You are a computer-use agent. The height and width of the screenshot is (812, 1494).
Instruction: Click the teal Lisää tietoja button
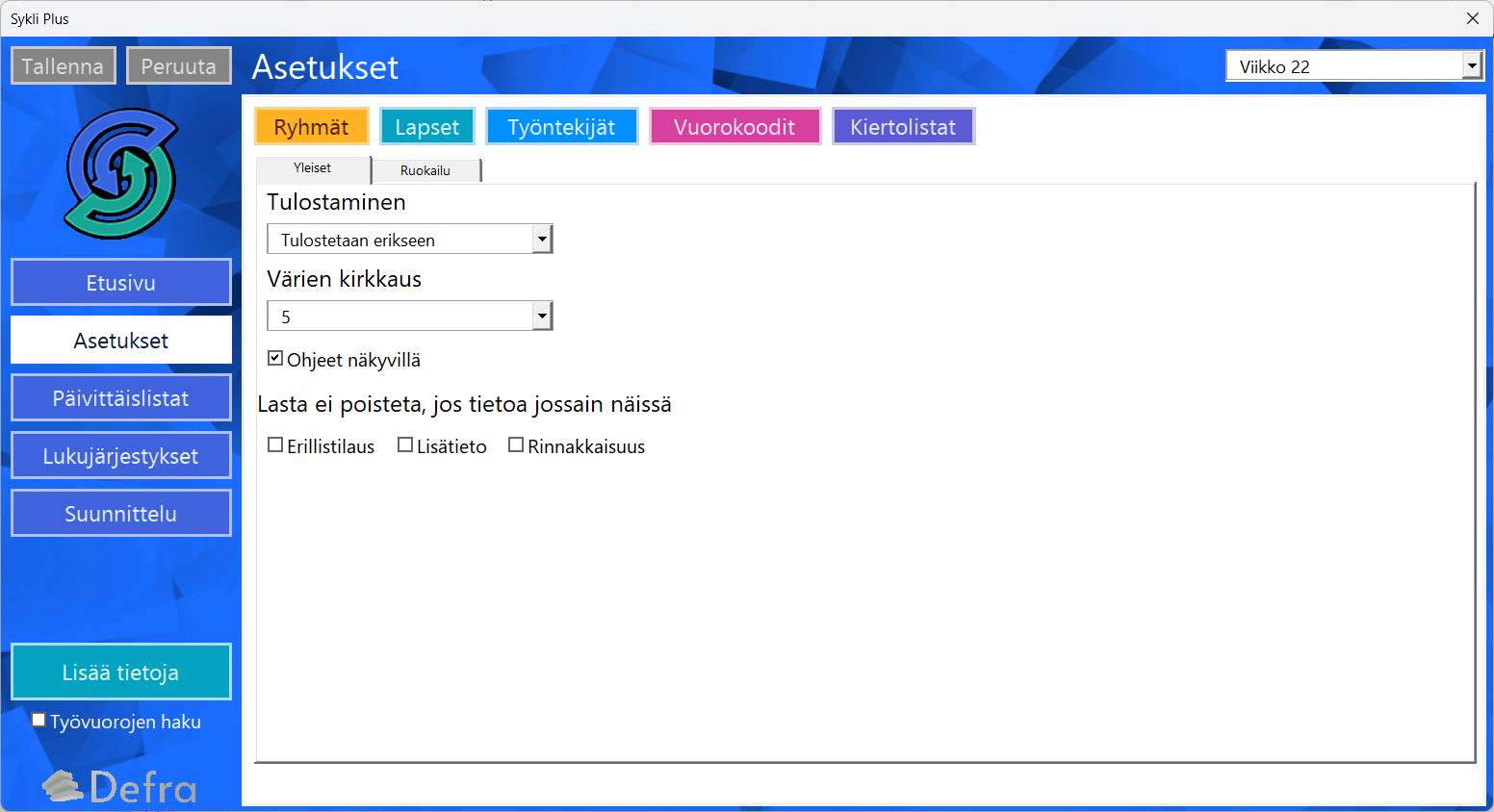coord(121,672)
